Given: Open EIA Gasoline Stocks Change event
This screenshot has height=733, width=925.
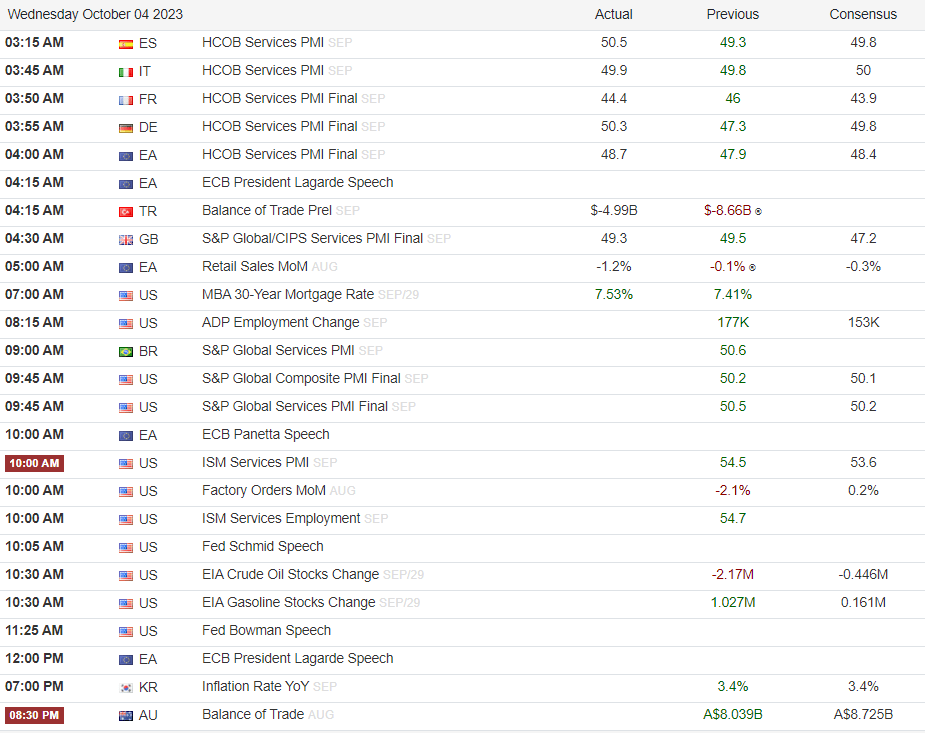Looking at the screenshot, I should tap(288, 603).
